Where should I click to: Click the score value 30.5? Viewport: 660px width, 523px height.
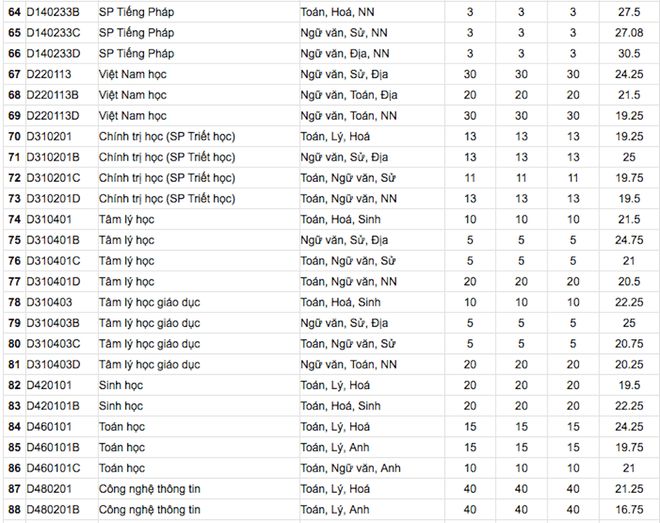[629, 52]
